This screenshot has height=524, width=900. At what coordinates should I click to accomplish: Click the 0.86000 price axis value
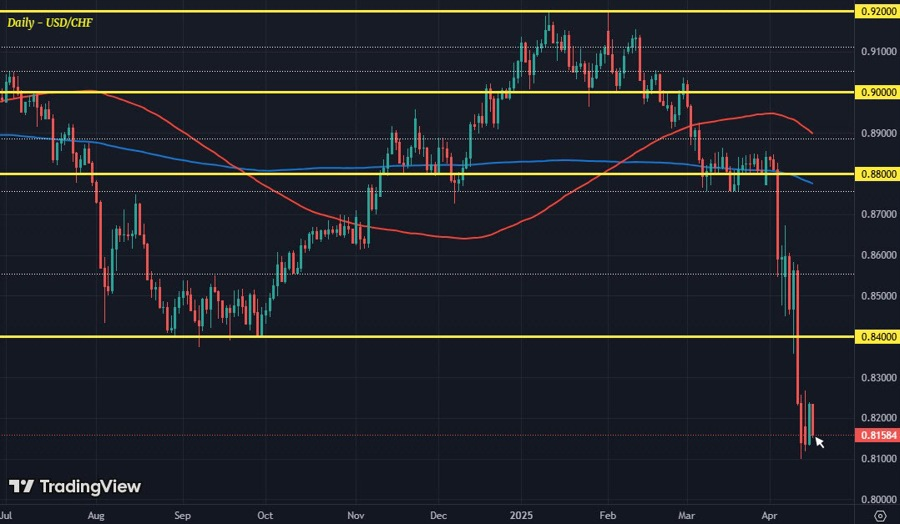[x=878, y=255]
